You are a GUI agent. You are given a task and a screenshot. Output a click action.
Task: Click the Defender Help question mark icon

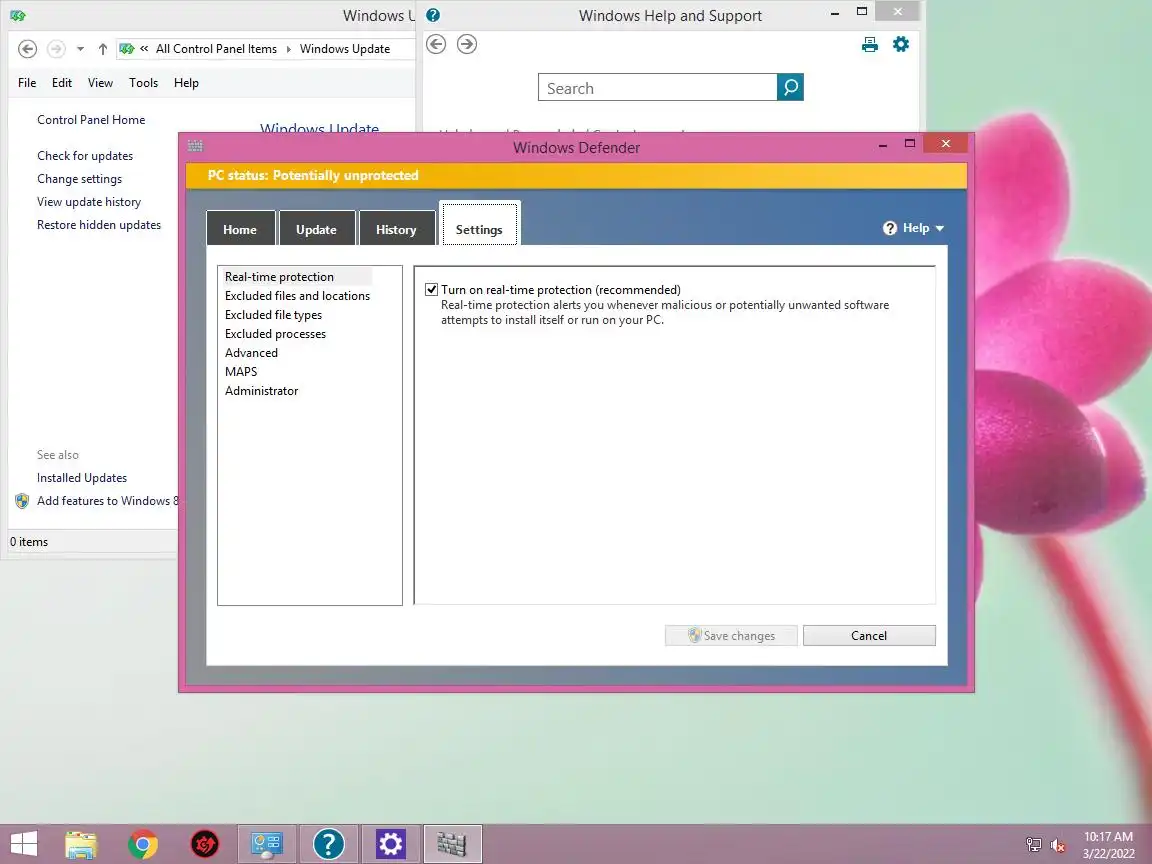click(x=890, y=228)
